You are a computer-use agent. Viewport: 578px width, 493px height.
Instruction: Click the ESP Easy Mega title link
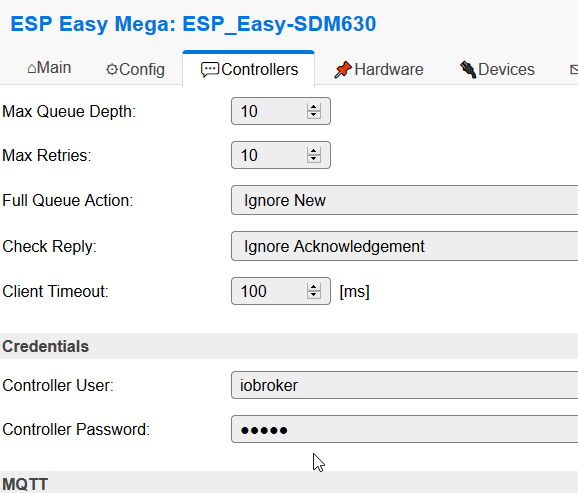point(193,24)
